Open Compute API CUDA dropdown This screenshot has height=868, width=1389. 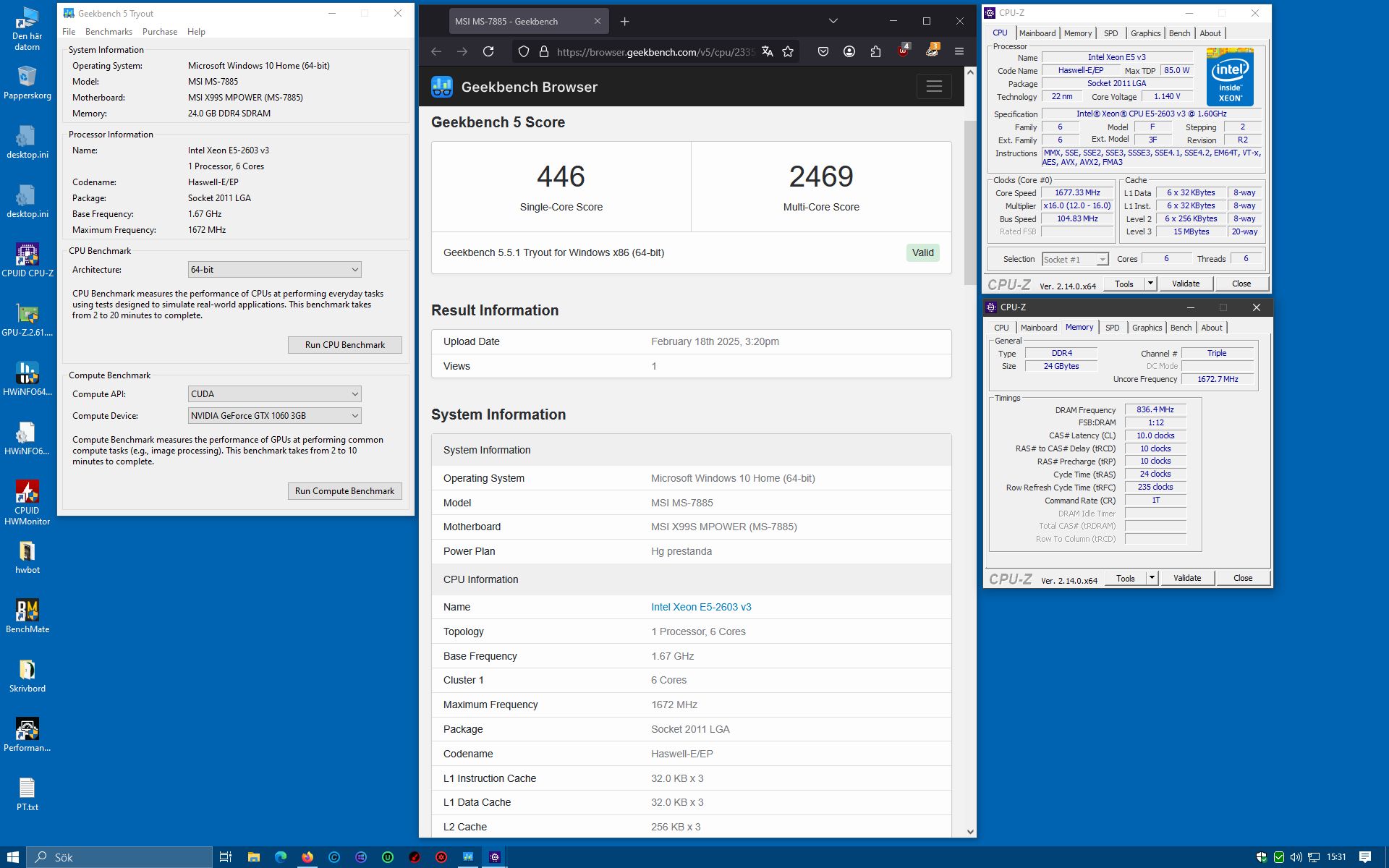(x=274, y=394)
